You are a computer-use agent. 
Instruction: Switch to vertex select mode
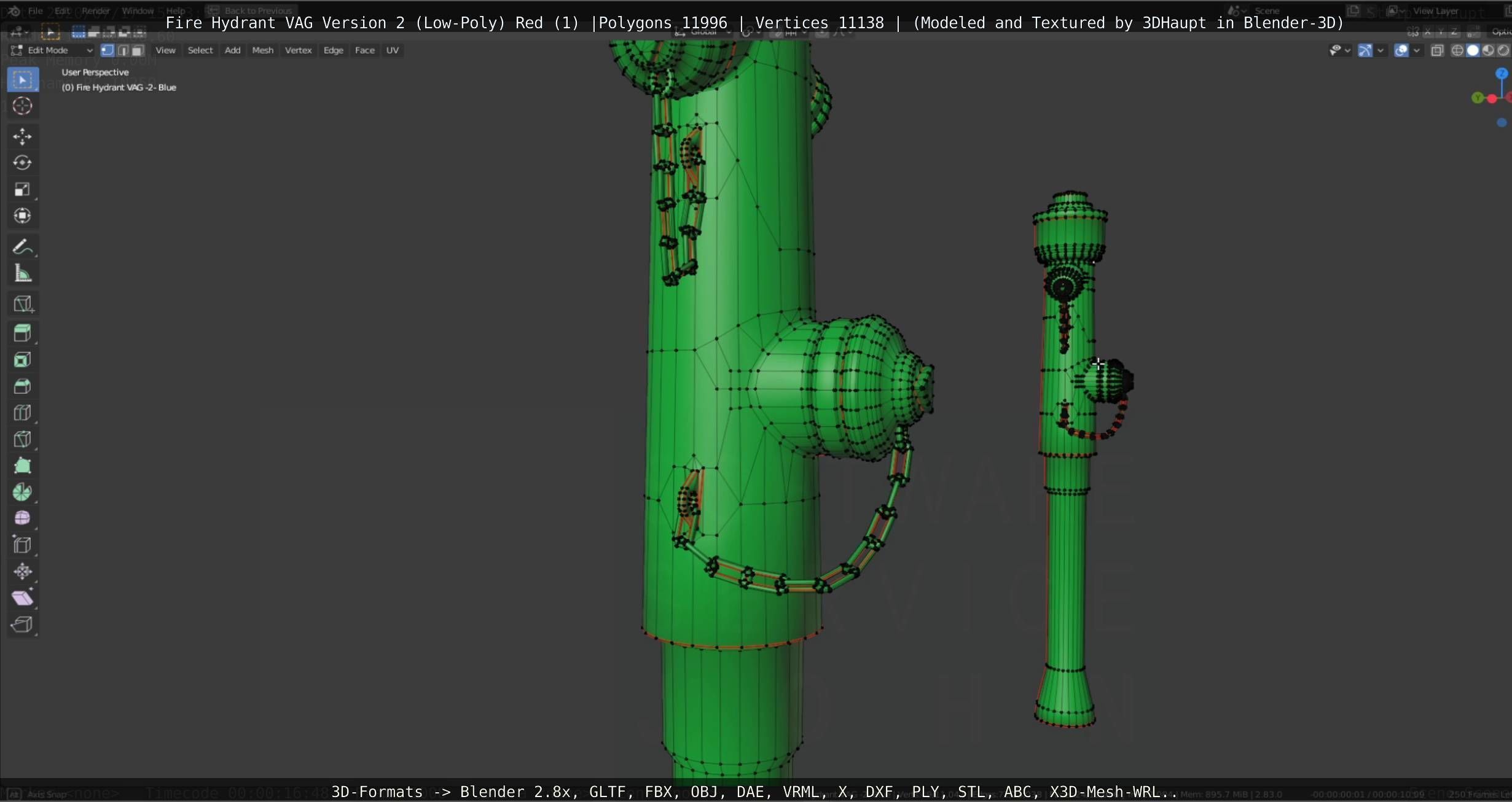coord(108,50)
